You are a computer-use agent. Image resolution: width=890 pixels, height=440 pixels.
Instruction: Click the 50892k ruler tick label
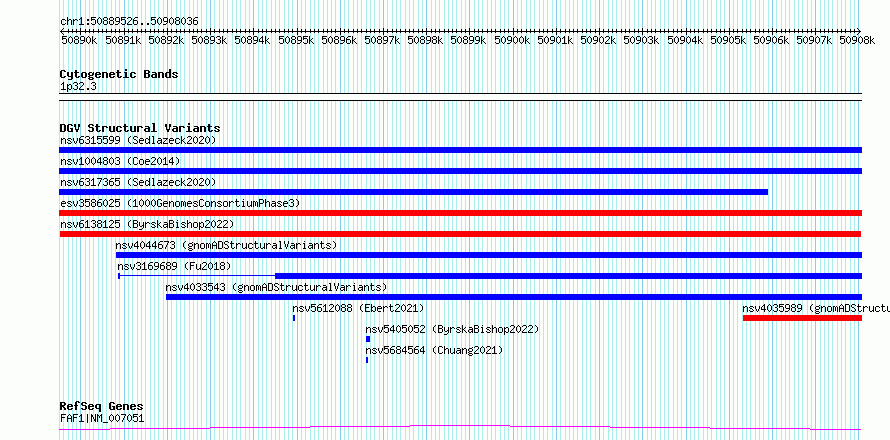(x=165, y=40)
